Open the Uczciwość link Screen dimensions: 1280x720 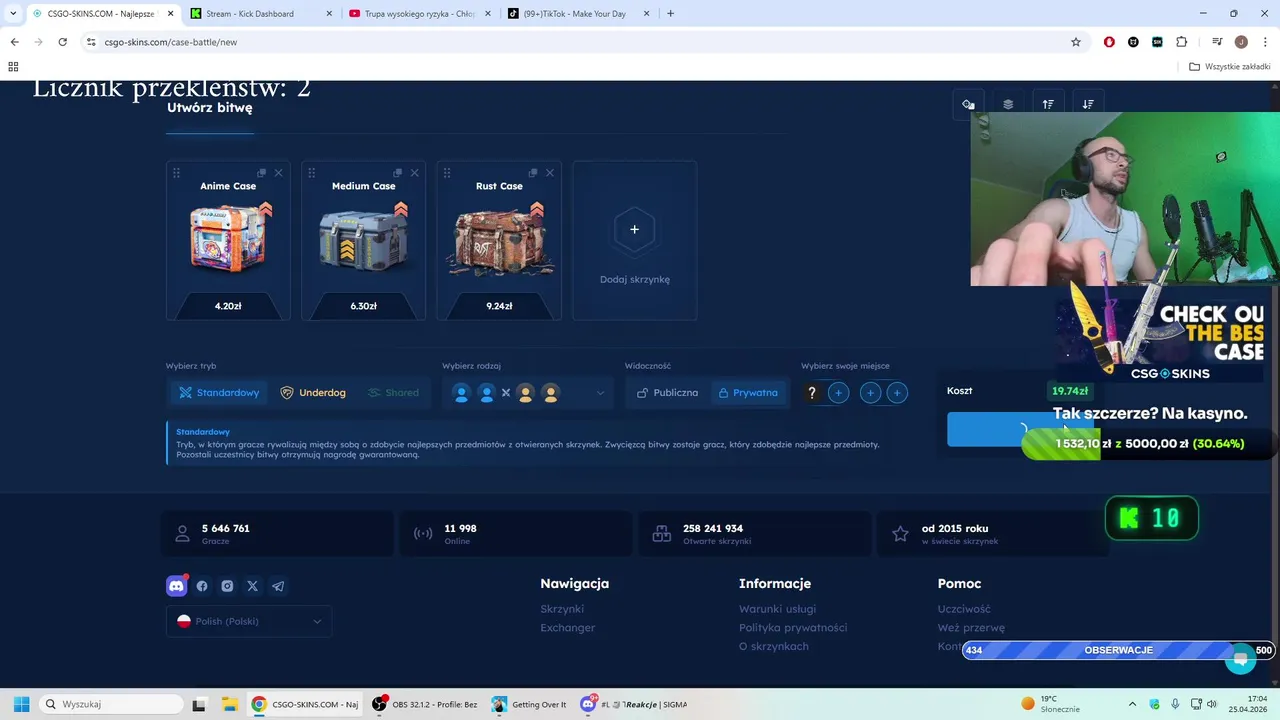click(964, 609)
